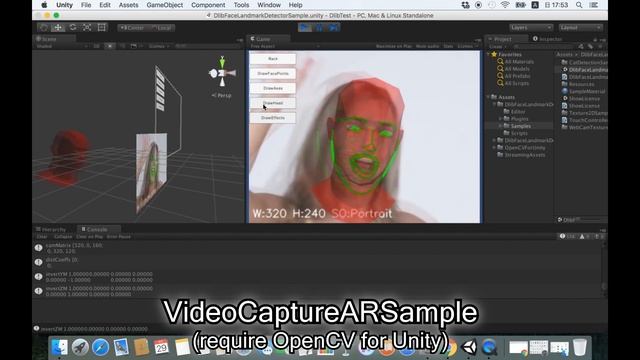Open the Layers dropdown

click(531, 27)
